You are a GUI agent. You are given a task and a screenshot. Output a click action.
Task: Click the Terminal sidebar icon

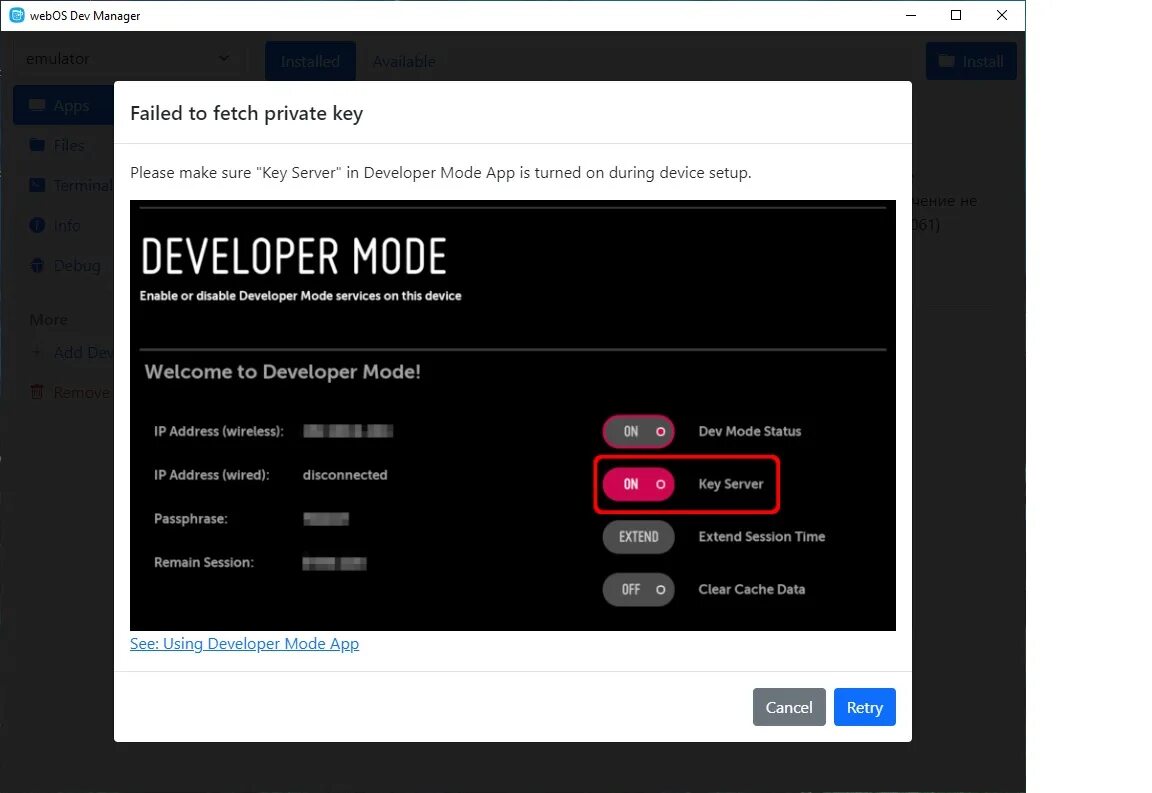click(x=37, y=185)
